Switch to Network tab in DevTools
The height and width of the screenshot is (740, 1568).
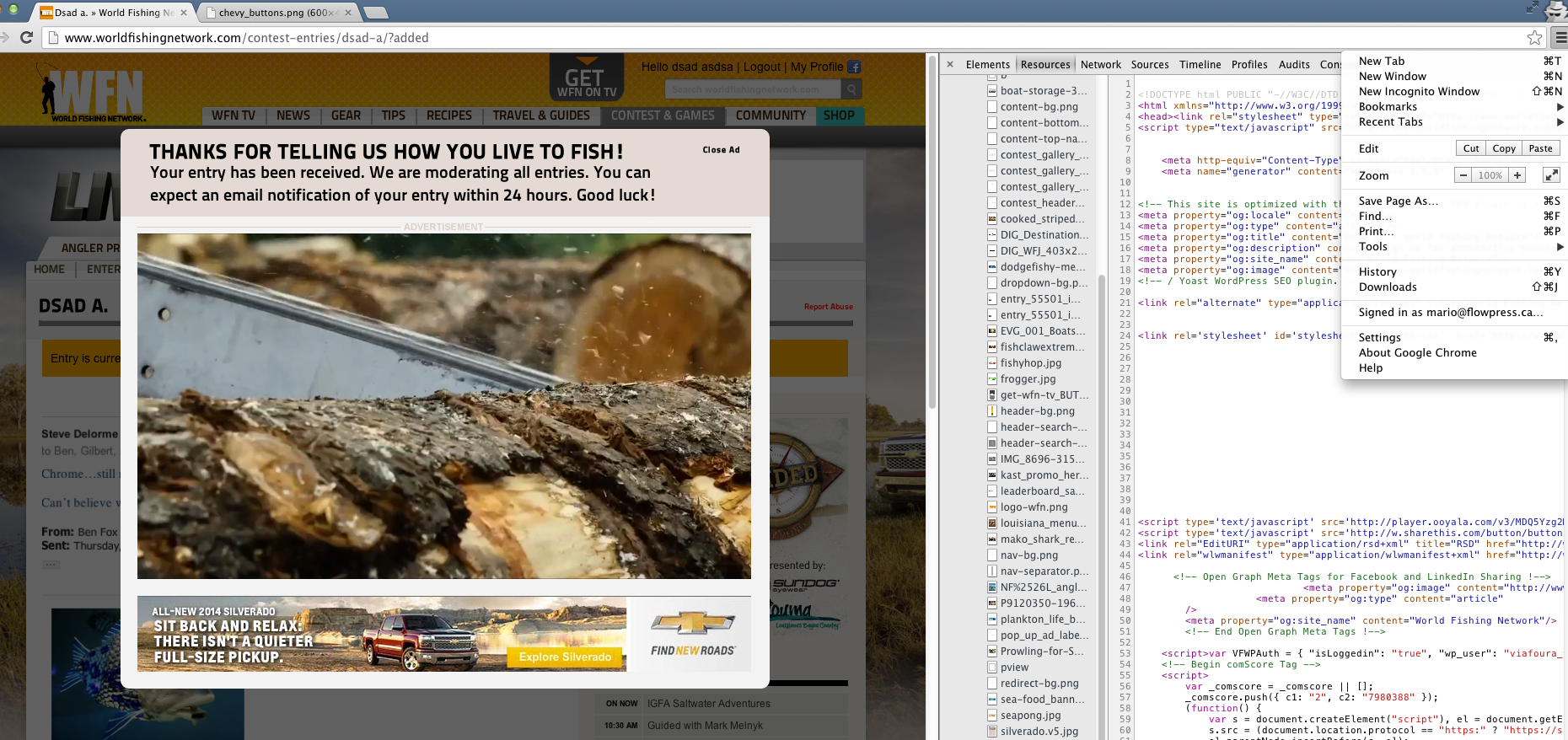pos(1100,65)
